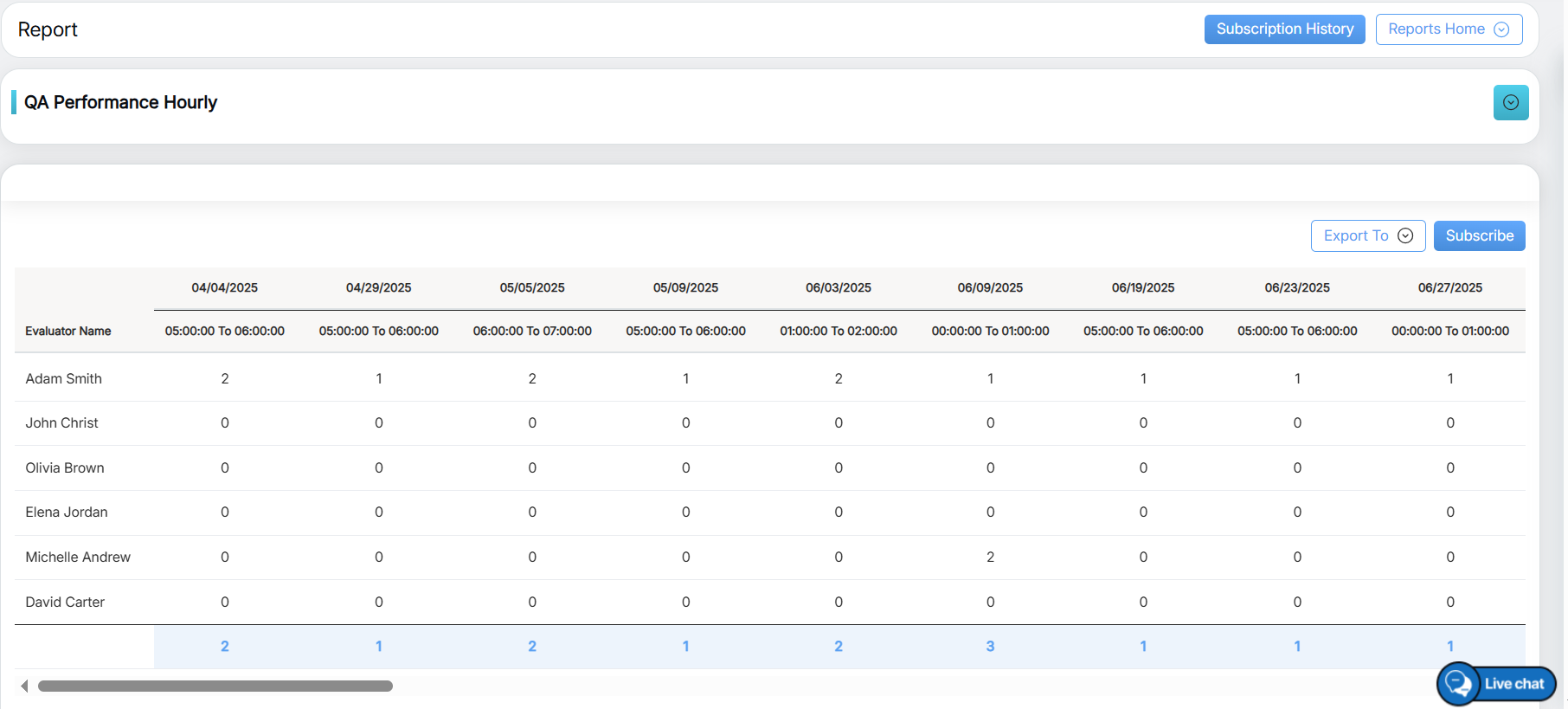
Task: Select the Evaluator Name column header
Action: [68, 332]
